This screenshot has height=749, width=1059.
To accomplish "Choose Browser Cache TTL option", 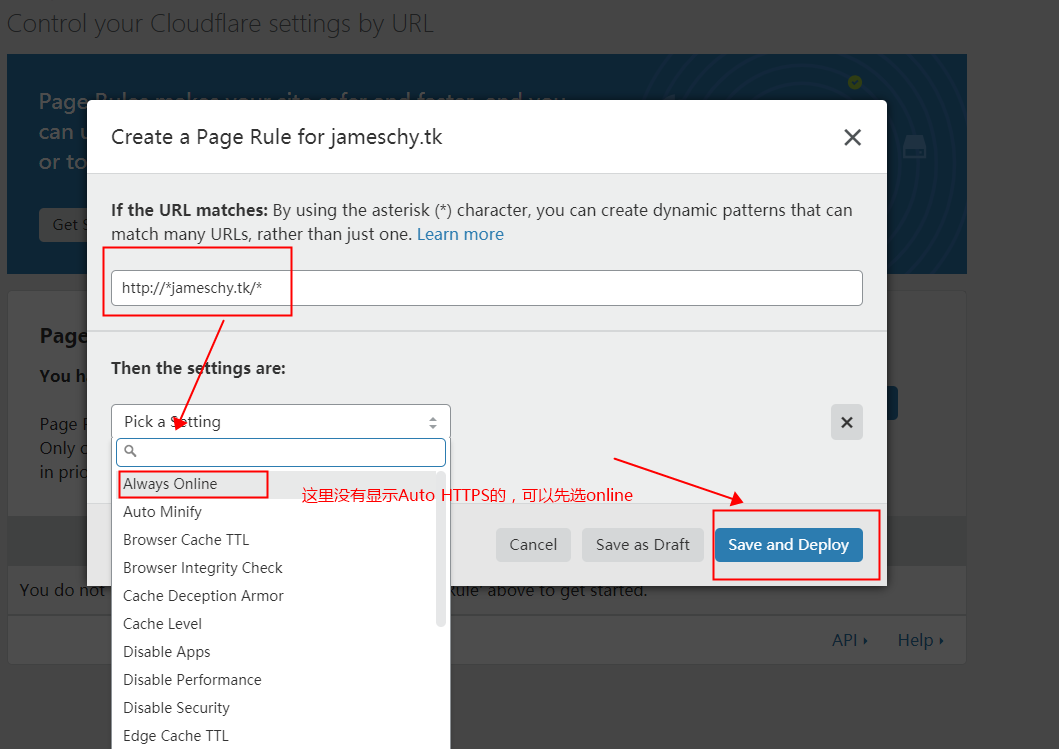I will [274, 540].
